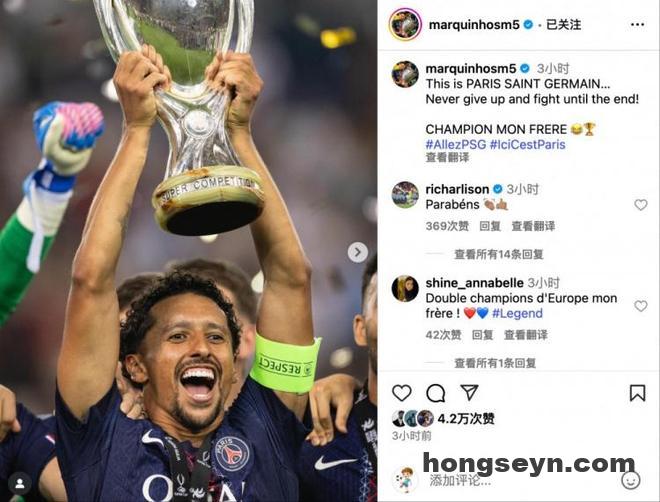The width and height of the screenshot is (660, 502).
Task: Open the #IciCestParis hashtag
Action: [x=527, y=144]
